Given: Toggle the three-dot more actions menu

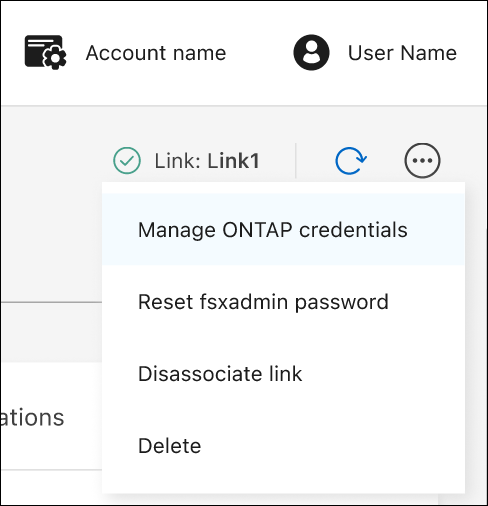Looking at the screenshot, I should pyautogui.click(x=422, y=161).
